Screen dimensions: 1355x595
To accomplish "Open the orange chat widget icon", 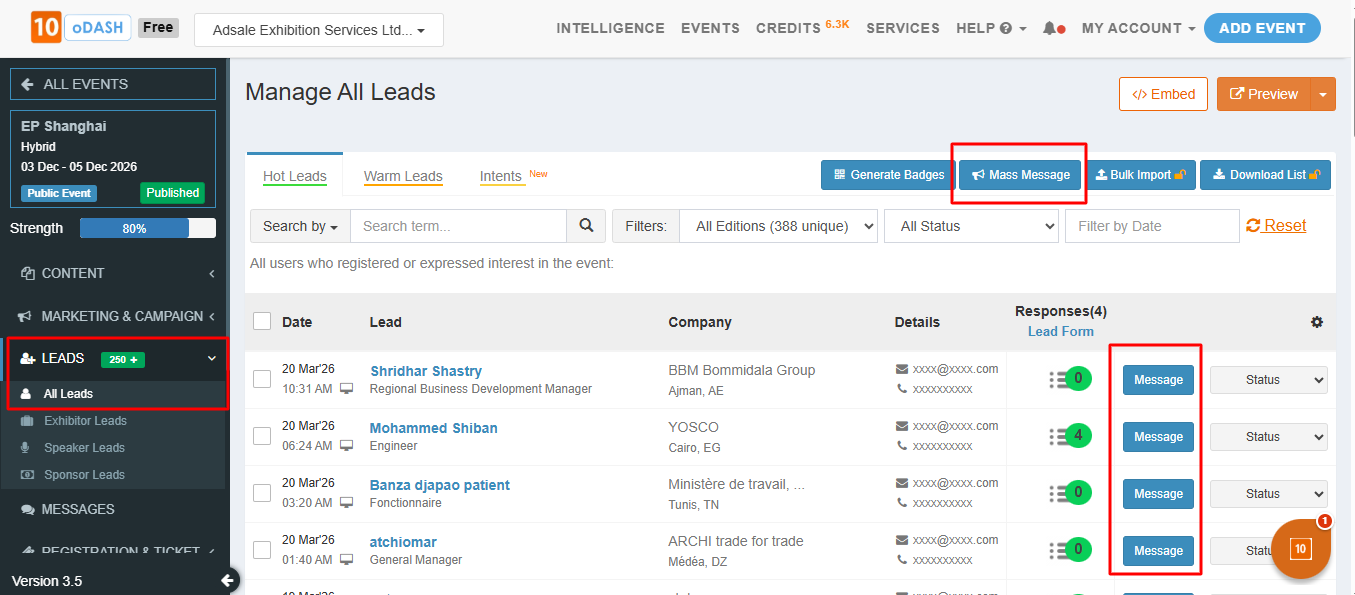I will pos(1300,549).
